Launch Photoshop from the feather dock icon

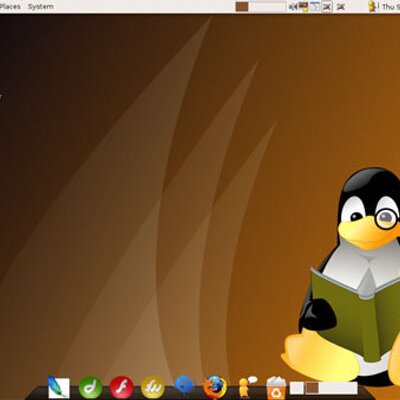(x=59, y=387)
